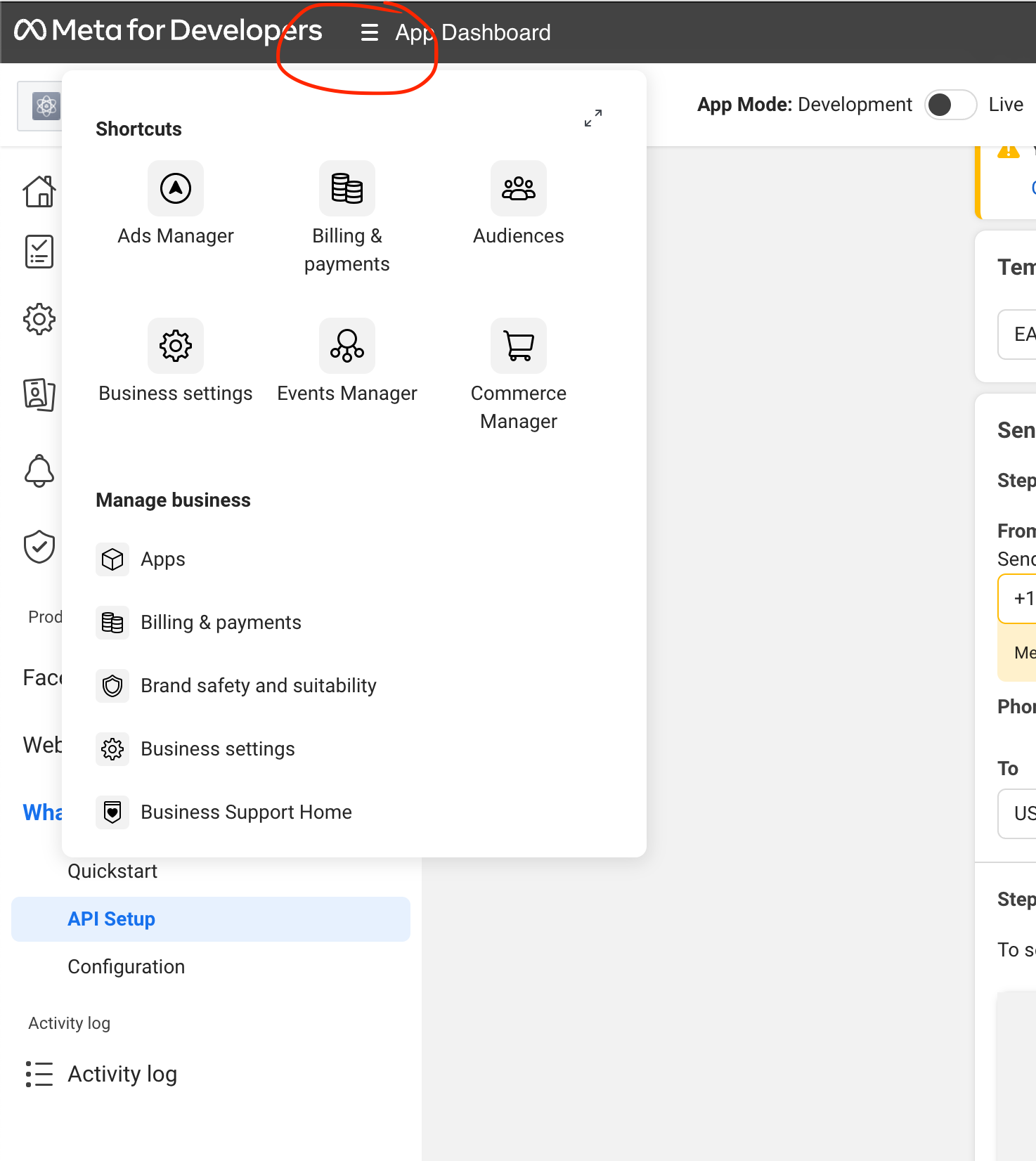
Task: Open the Audiences shortcut
Action: (x=519, y=204)
